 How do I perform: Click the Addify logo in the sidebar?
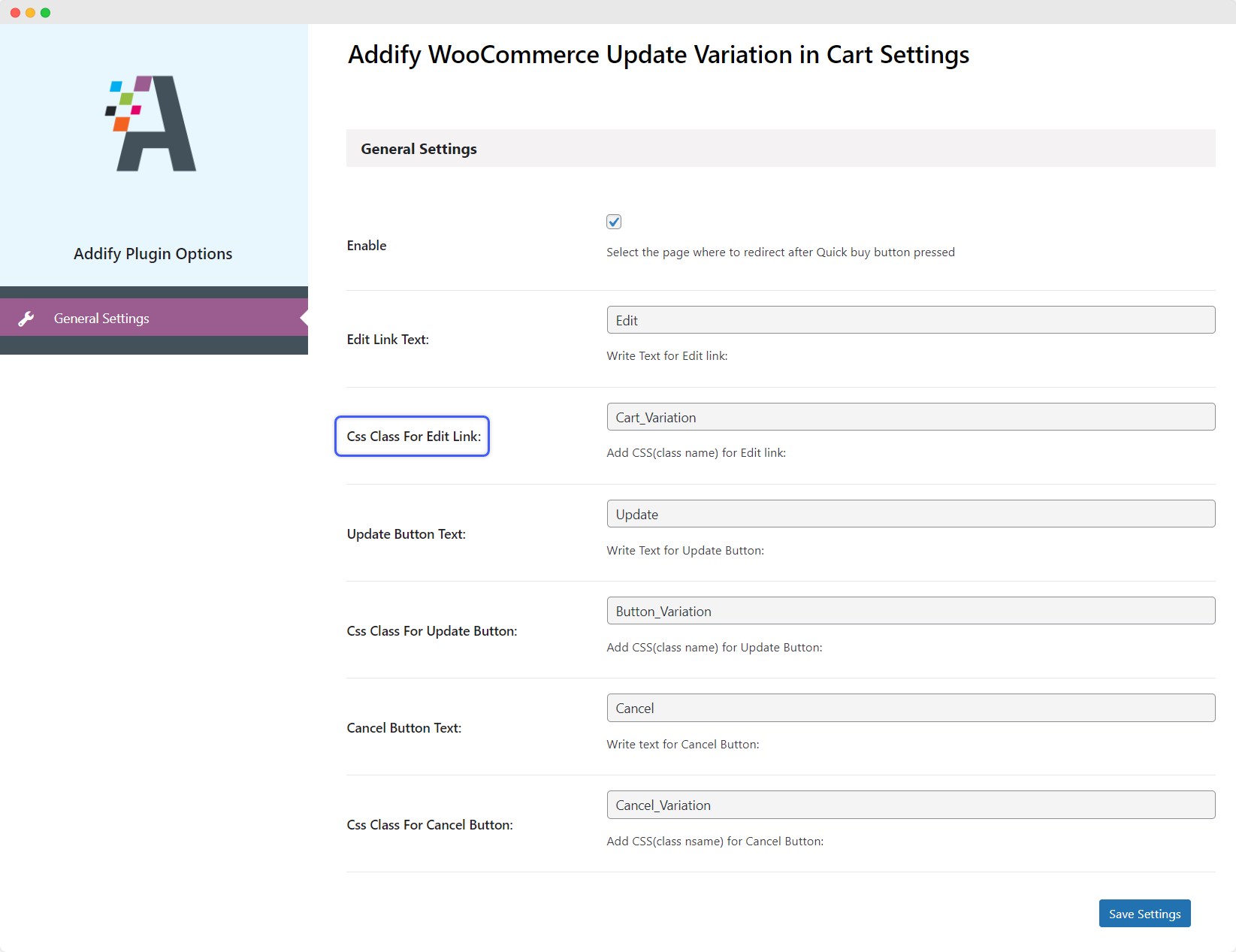152,123
